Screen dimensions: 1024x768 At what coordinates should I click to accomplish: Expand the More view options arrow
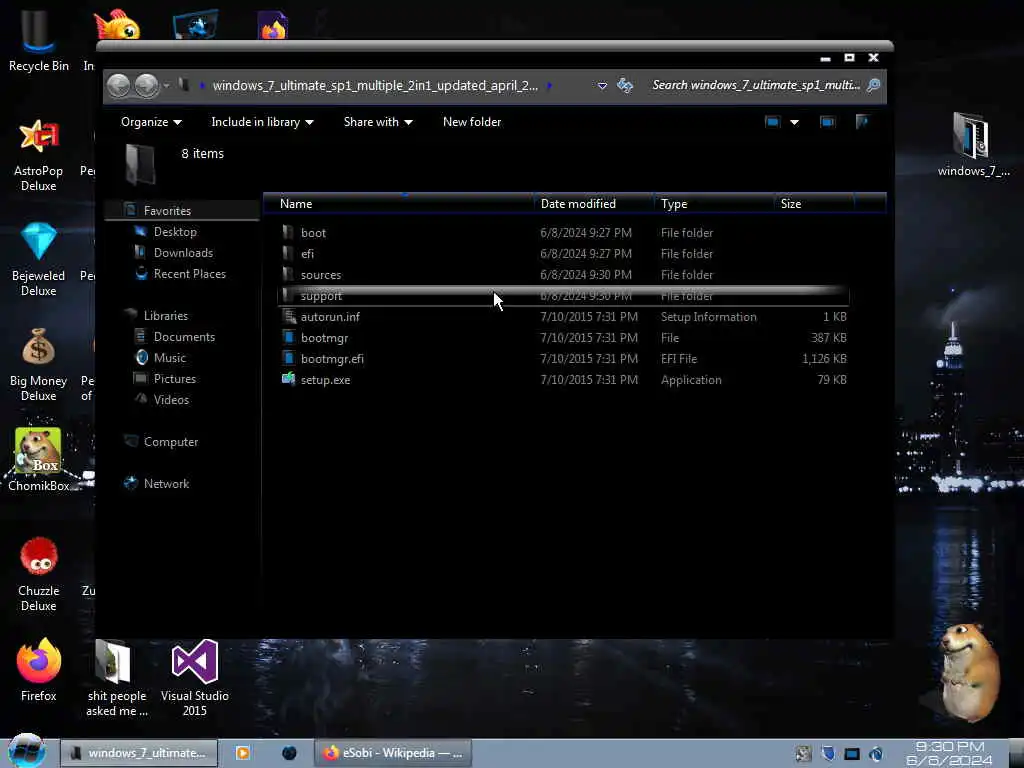point(794,122)
